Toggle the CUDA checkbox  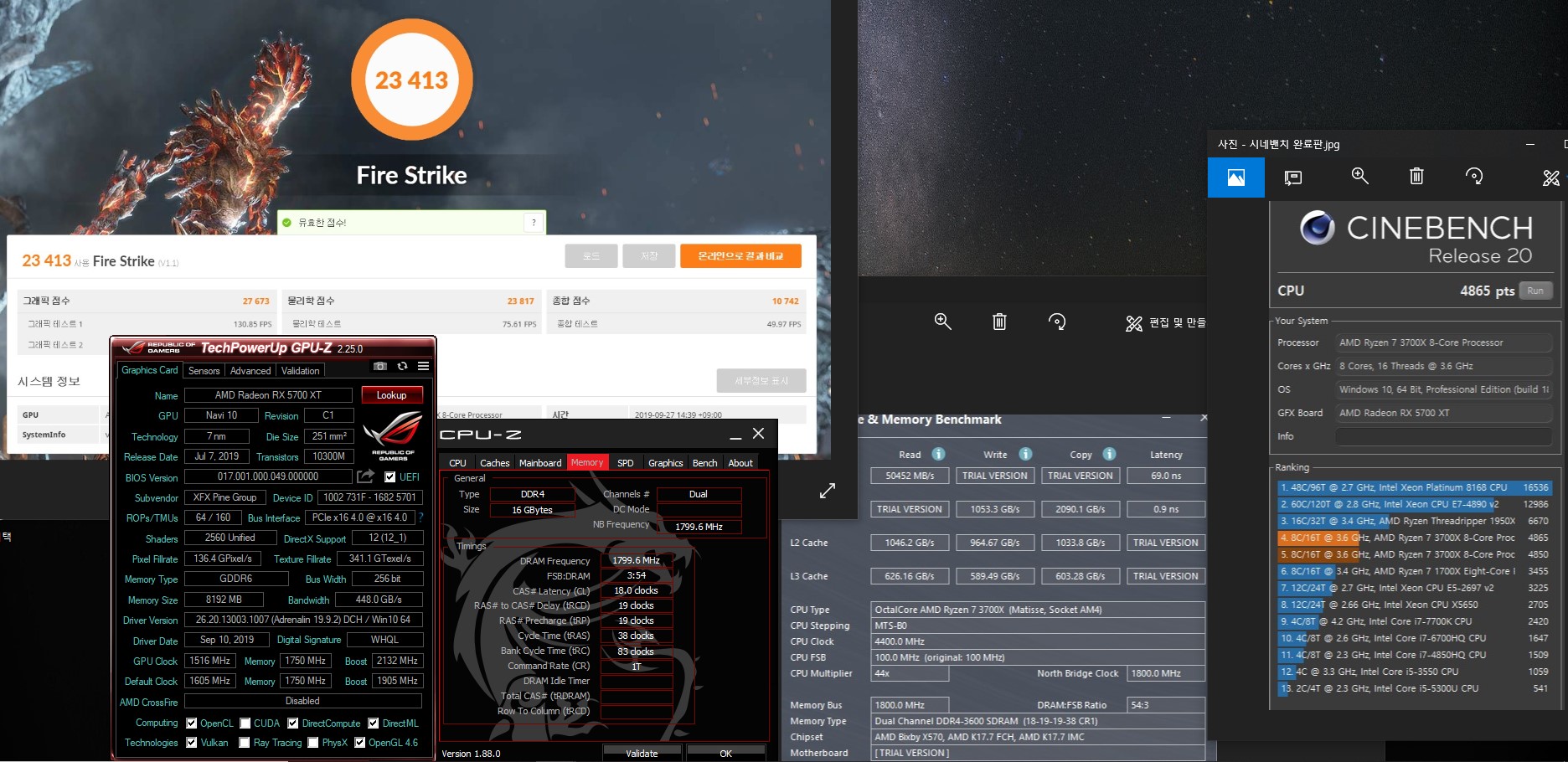click(x=245, y=723)
